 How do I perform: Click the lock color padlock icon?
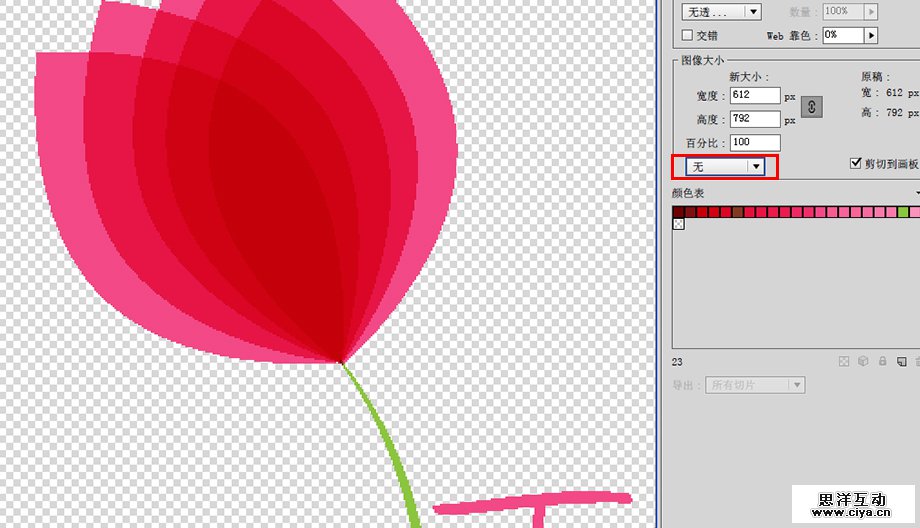881,361
